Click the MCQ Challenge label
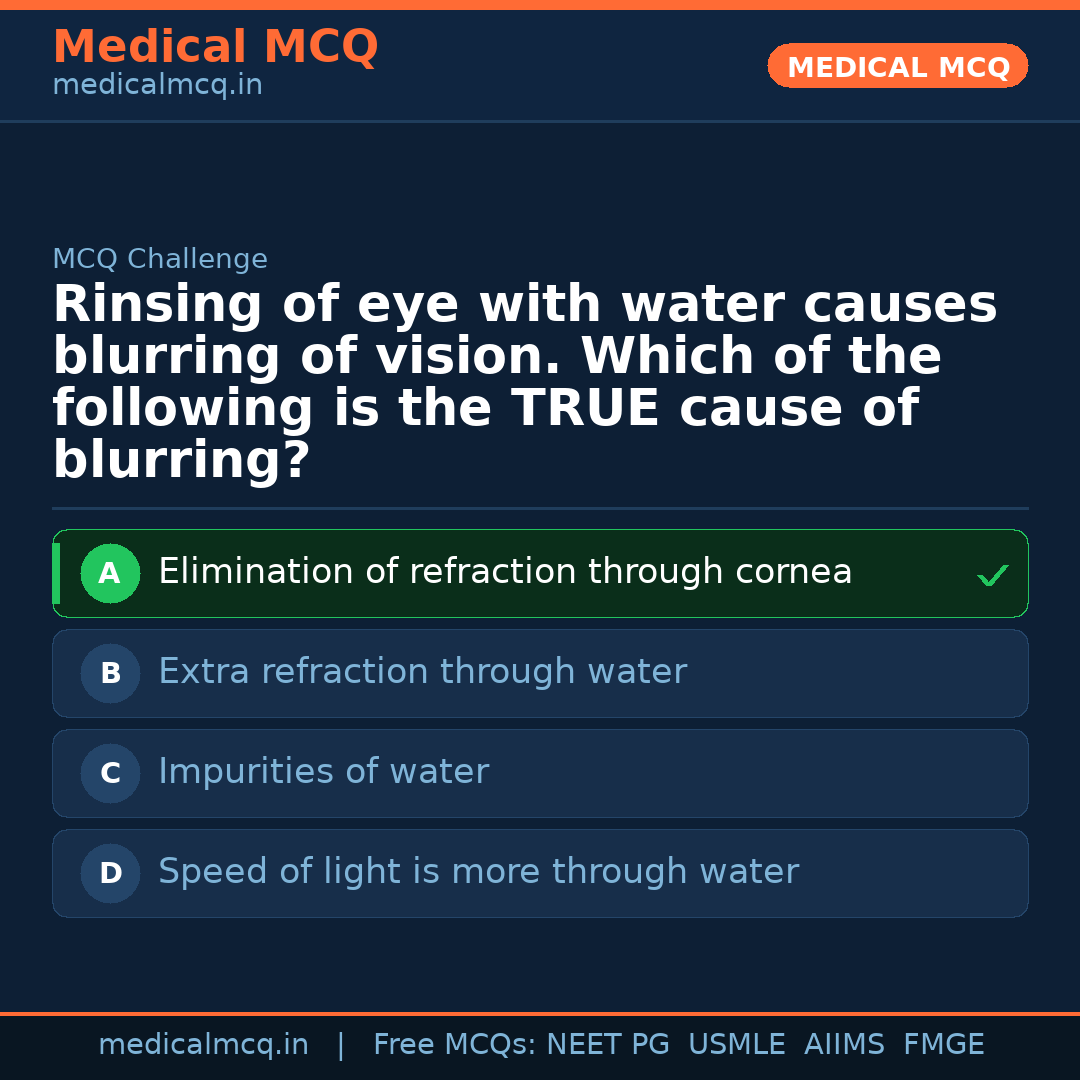The height and width of the screenshot is (1080, 1080). coord(160,260)
